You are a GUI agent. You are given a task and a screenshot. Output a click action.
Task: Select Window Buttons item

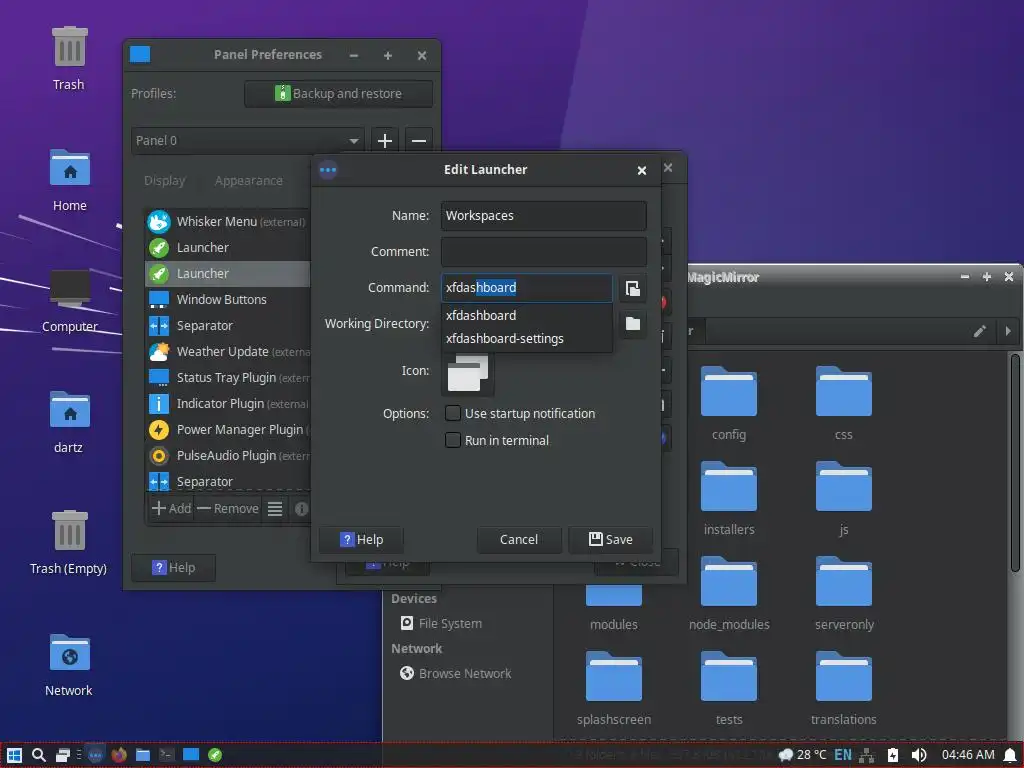click(227, 300)
